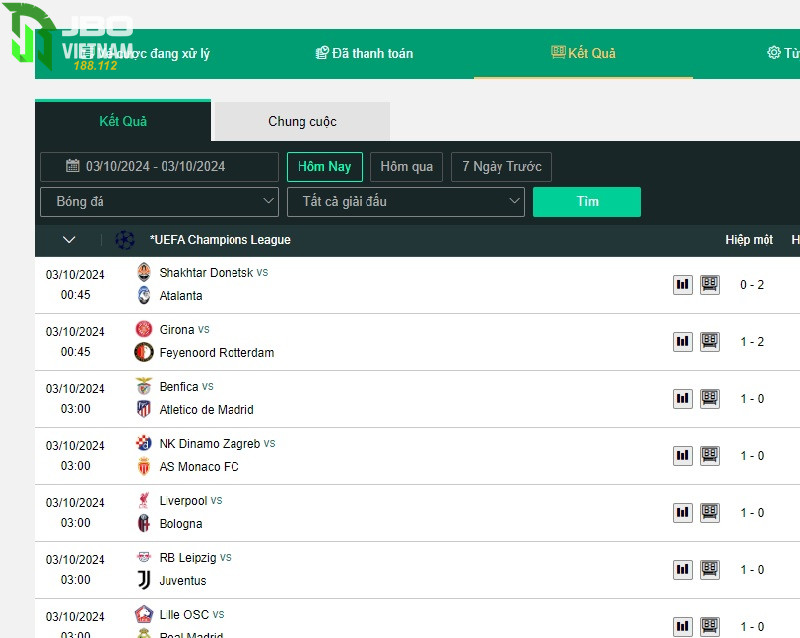
Task: Select the Hôm Nay filter button
Action: (x=324, y=166)
